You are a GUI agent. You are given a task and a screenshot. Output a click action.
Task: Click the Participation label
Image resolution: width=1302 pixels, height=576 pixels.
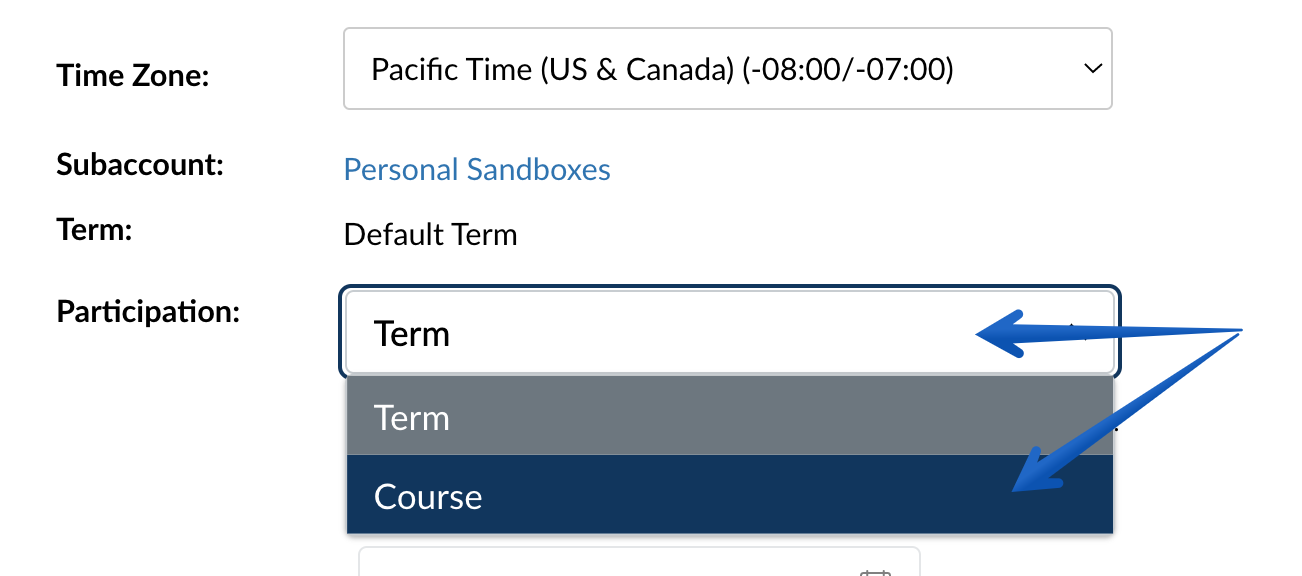pyautogui.click(x=148, y=311)
